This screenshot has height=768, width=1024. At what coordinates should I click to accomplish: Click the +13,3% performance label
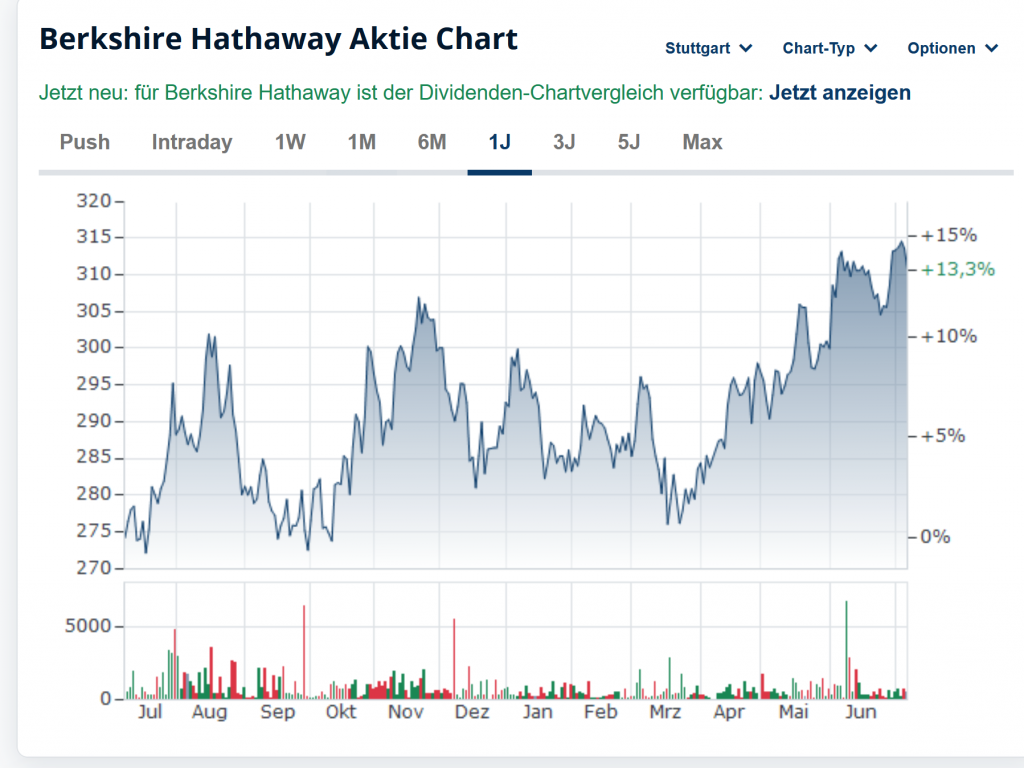[957, 269]
